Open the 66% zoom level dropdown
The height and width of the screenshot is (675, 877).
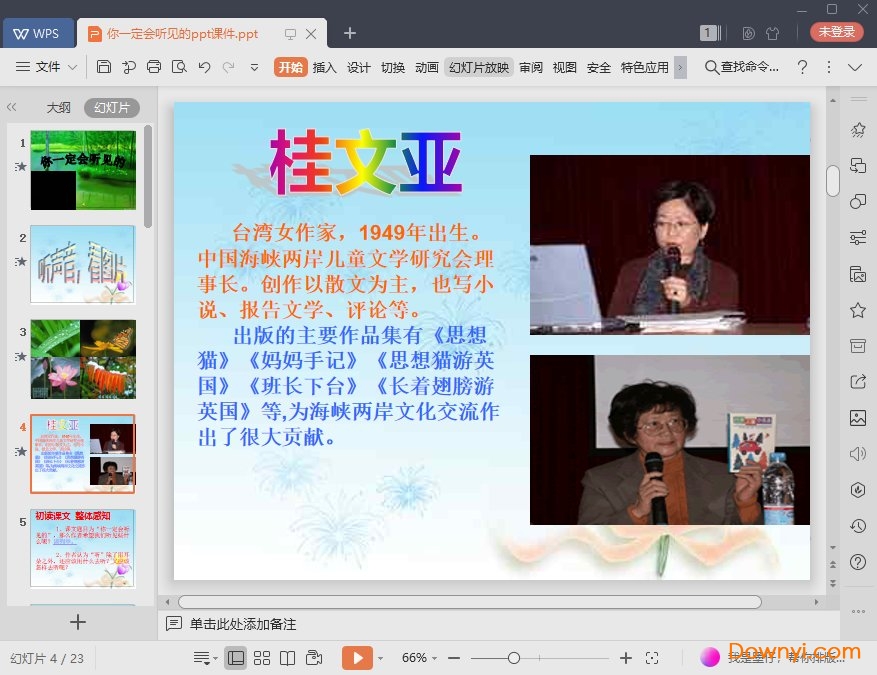click(x=419, y=658)
